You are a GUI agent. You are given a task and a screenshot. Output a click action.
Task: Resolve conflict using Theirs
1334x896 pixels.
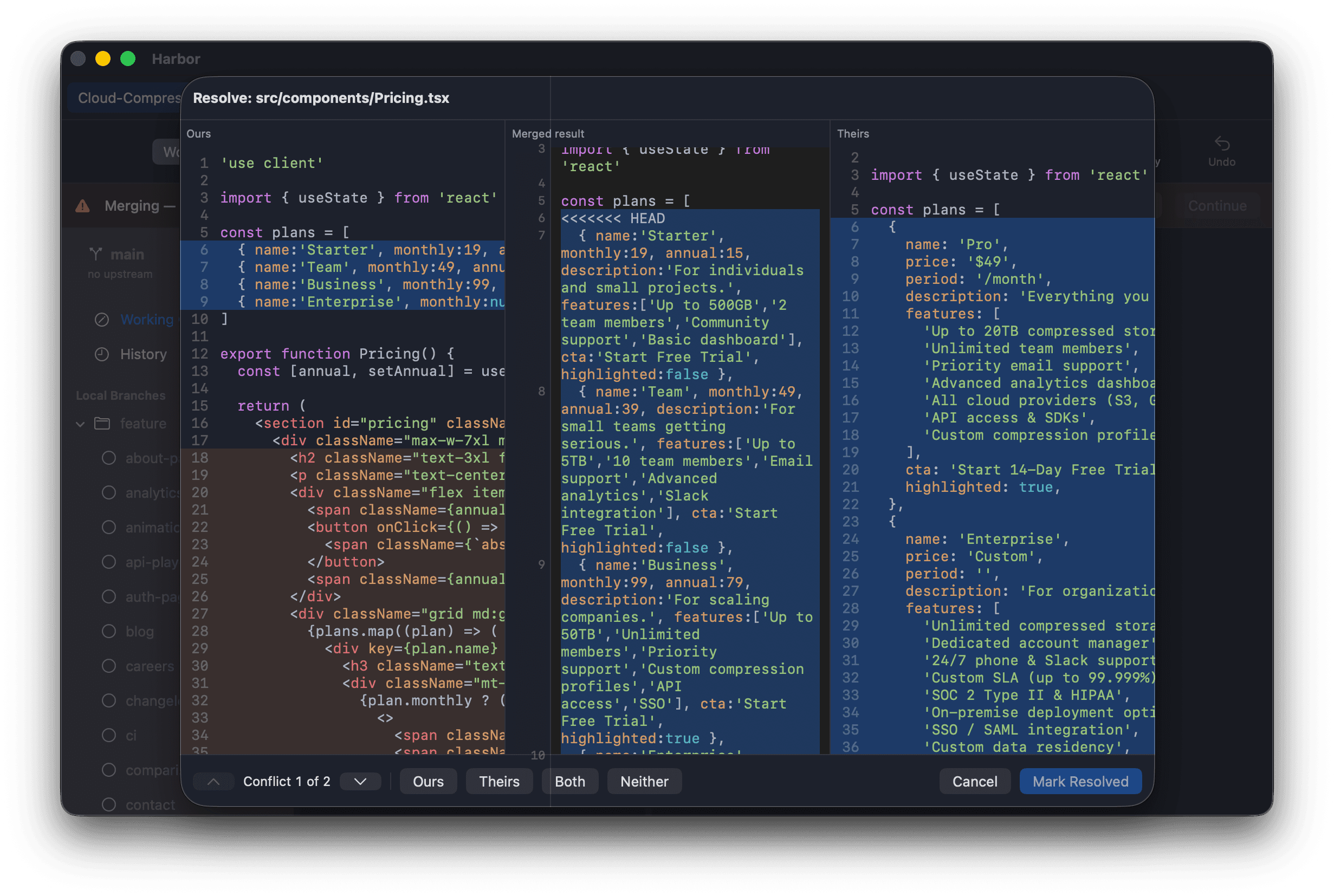(x=499, y=781)
